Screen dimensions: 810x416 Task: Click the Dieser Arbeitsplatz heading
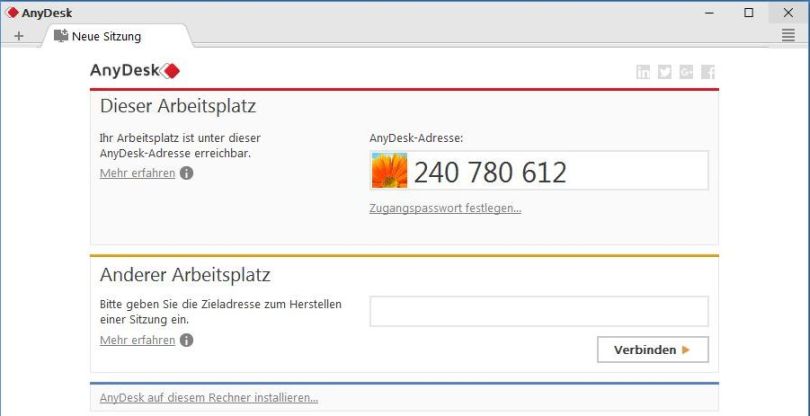[178, 106]
